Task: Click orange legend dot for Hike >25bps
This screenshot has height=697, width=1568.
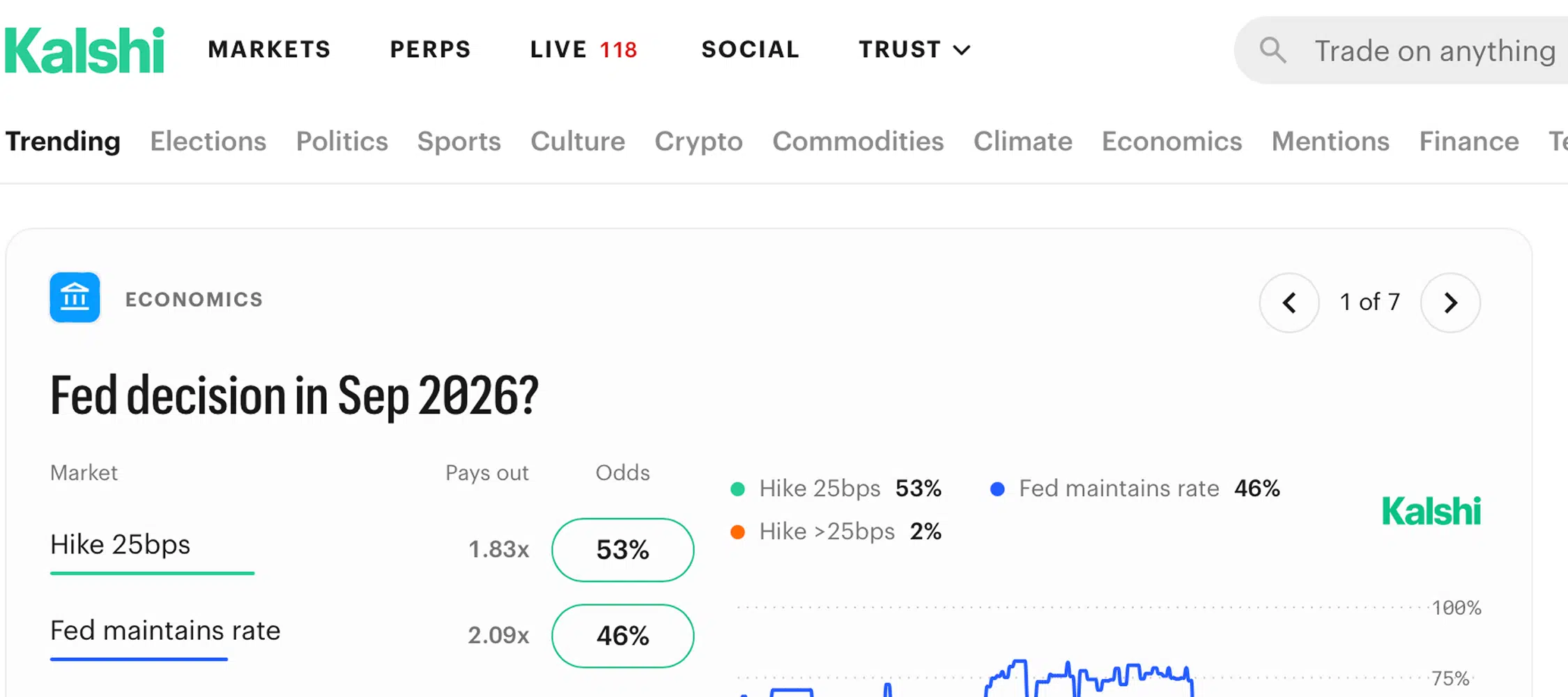Action: tap(737, 532)
